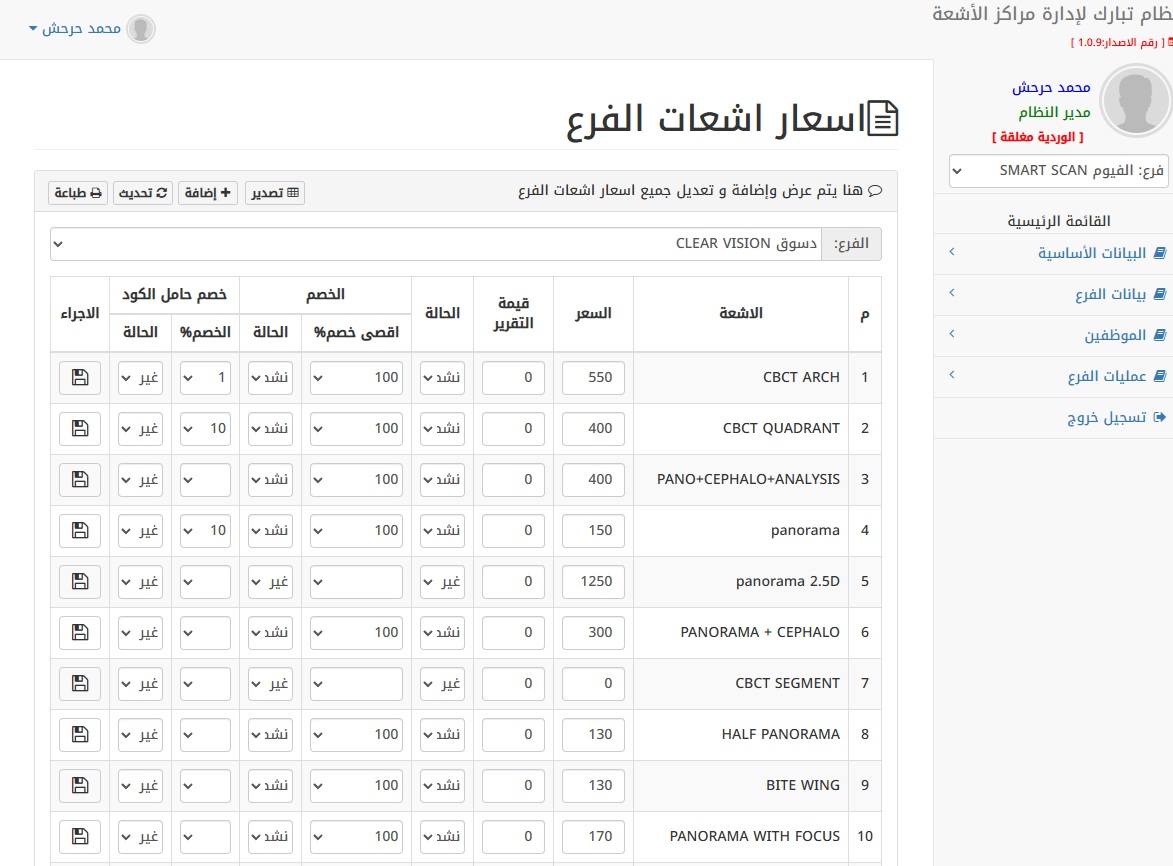
Task: Click the save icon for panorama 2.5D row
Action: 80,581
